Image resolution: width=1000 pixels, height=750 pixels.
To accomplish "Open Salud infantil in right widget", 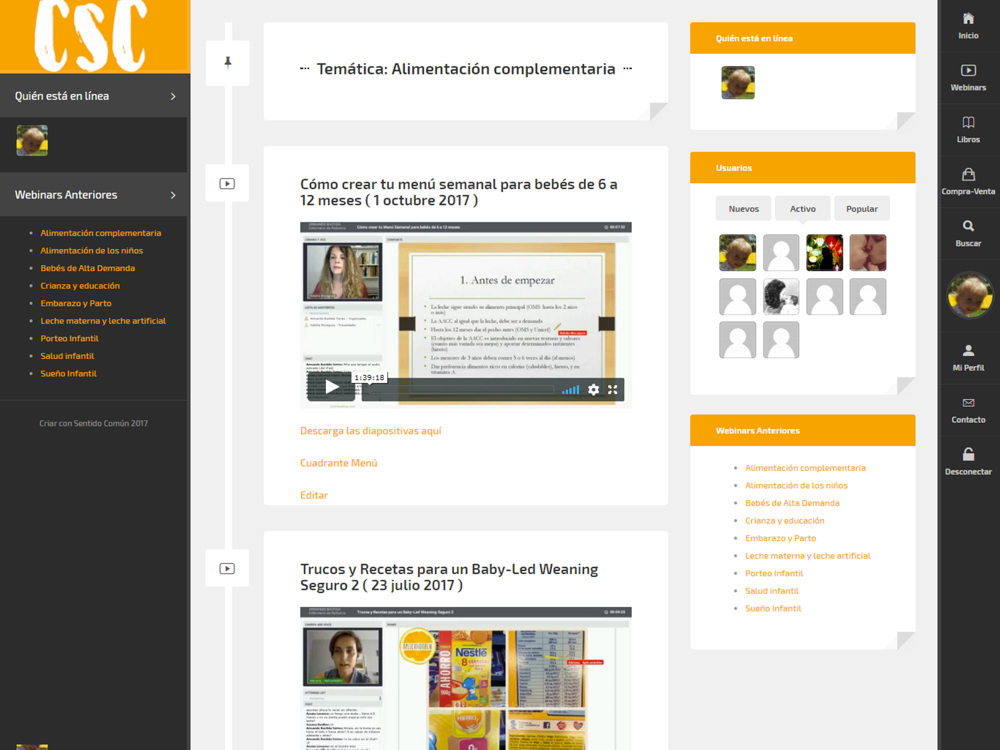I will pos(772,591).
